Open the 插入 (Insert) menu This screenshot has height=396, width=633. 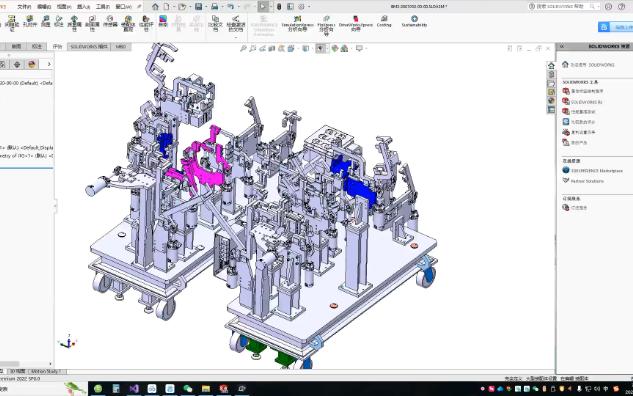point(84,6)
